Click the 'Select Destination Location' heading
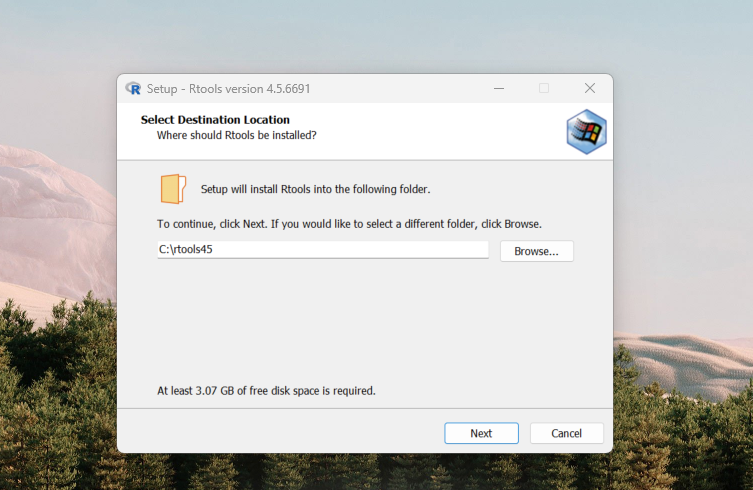This screenshot has height=490, width=753. (x=215, y=120)
